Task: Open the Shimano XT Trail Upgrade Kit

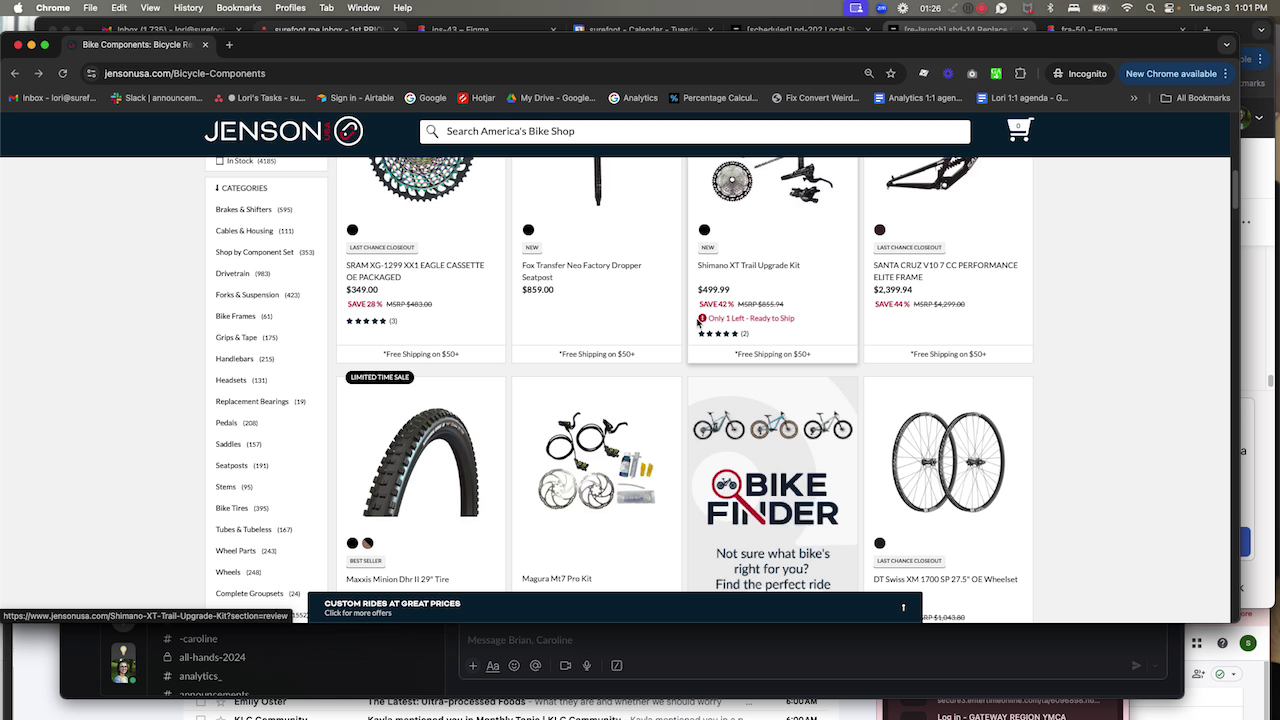Action: [748, 265]
